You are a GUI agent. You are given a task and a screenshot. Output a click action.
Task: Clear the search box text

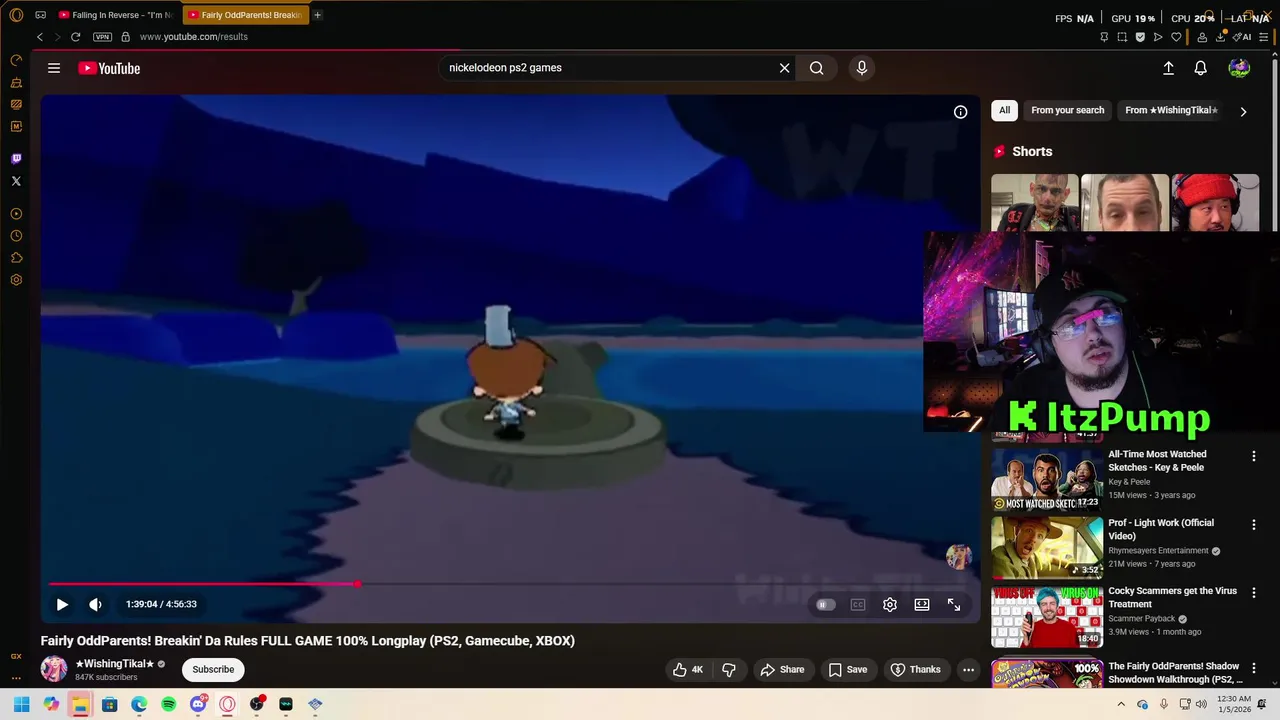pyautogui.click(x=784, y=68)
